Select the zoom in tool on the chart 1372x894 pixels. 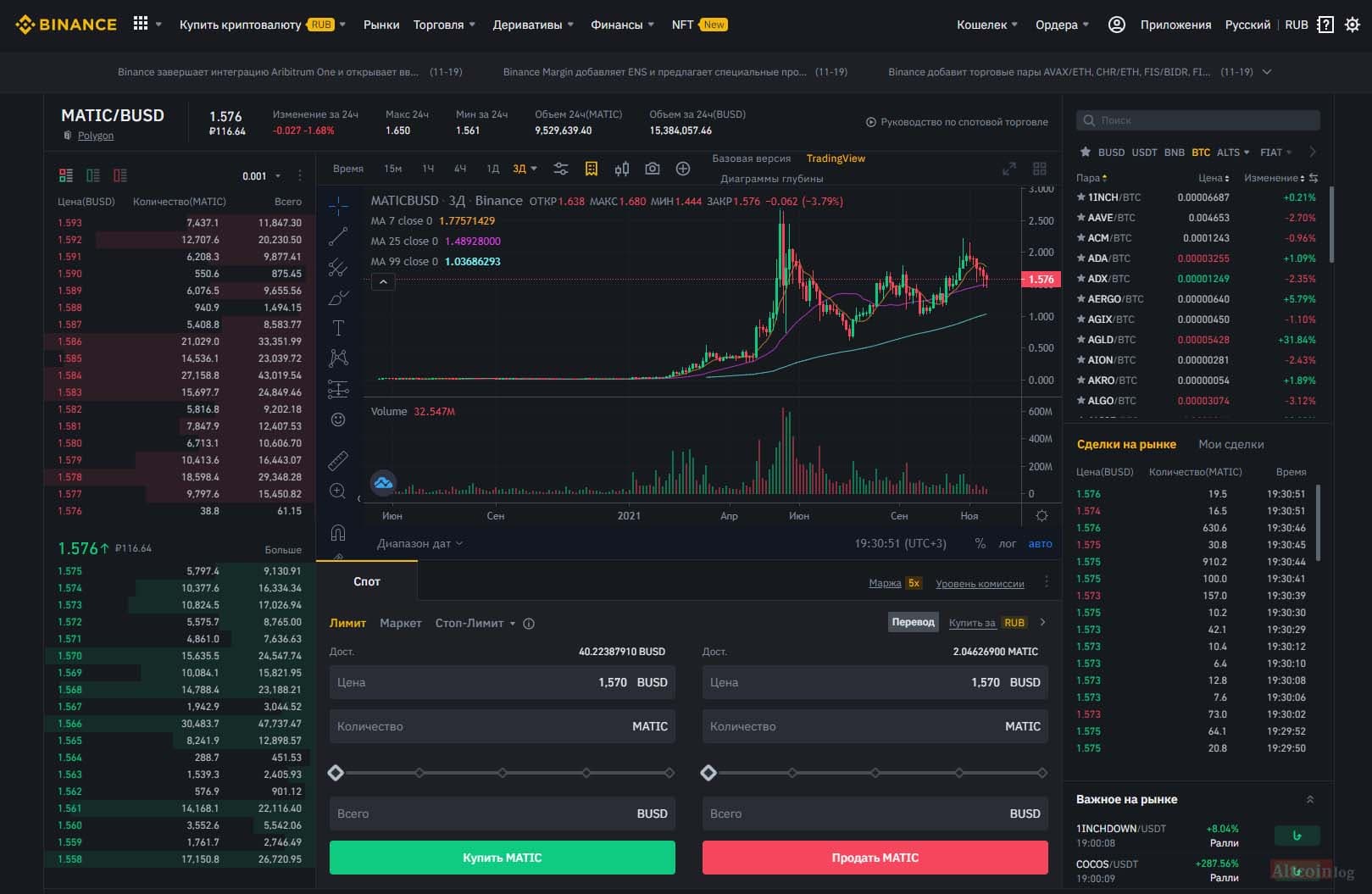click(x=338, y=491)
